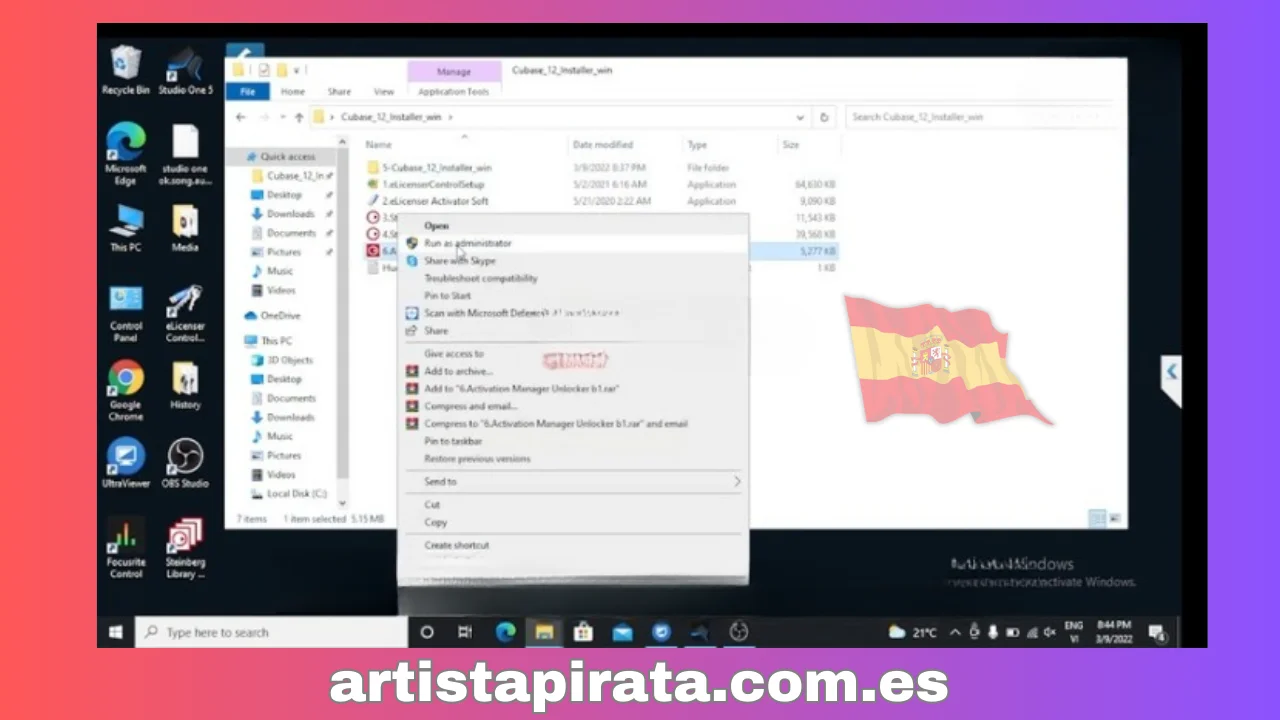Open Quick Access Toolbar customize dropdown

pyautogui.click(x=297, y=71)
